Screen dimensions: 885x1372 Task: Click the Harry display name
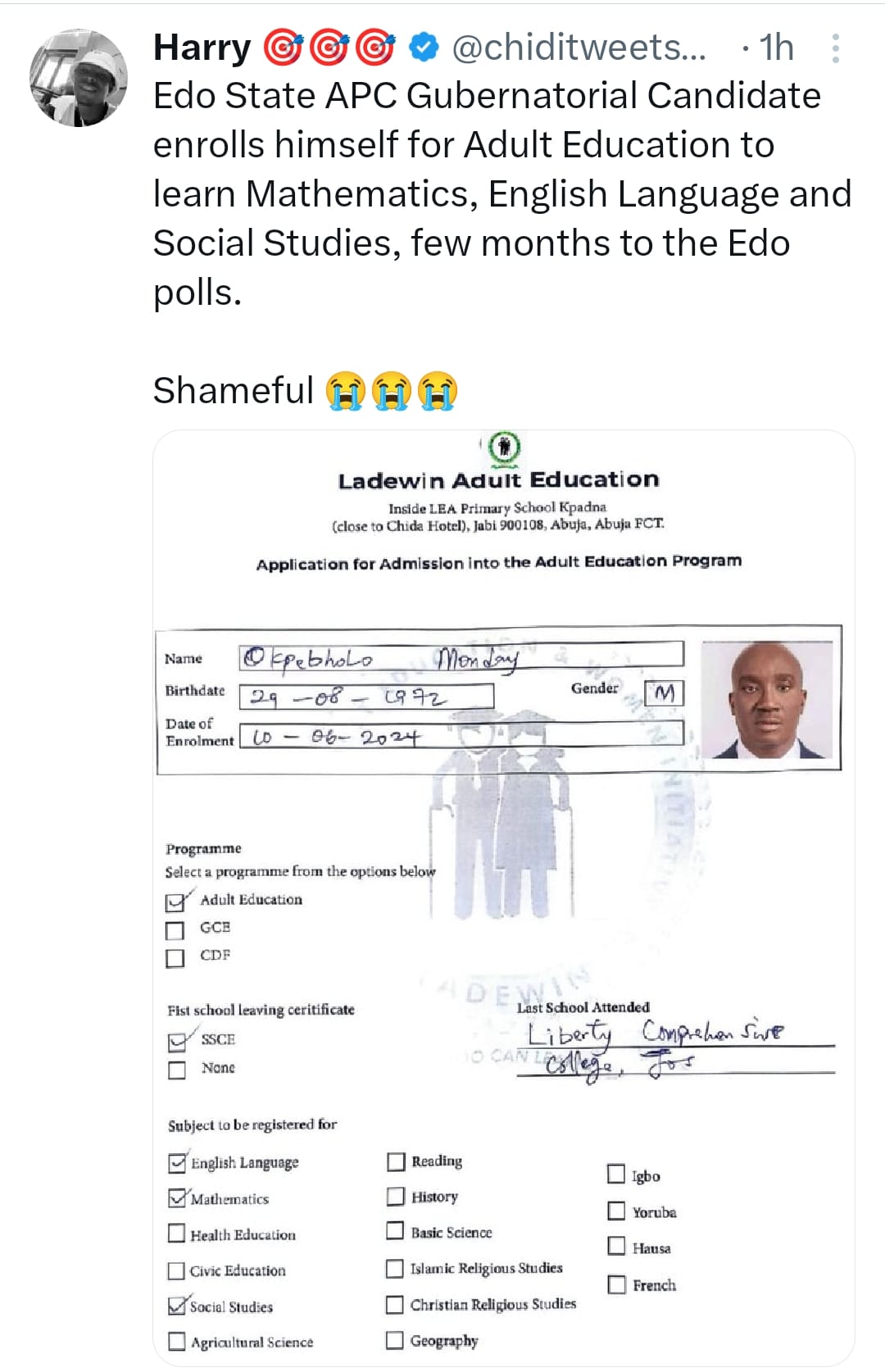point(202,48)
